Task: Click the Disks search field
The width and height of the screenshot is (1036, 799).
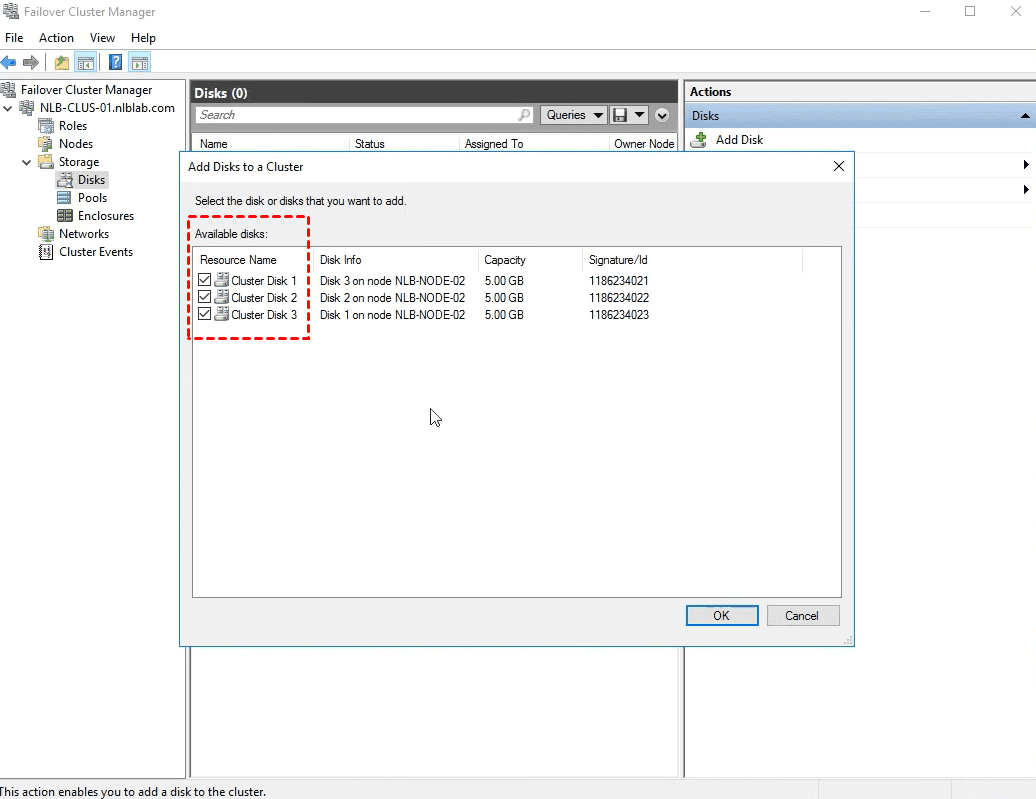Action: click(364, 115)
